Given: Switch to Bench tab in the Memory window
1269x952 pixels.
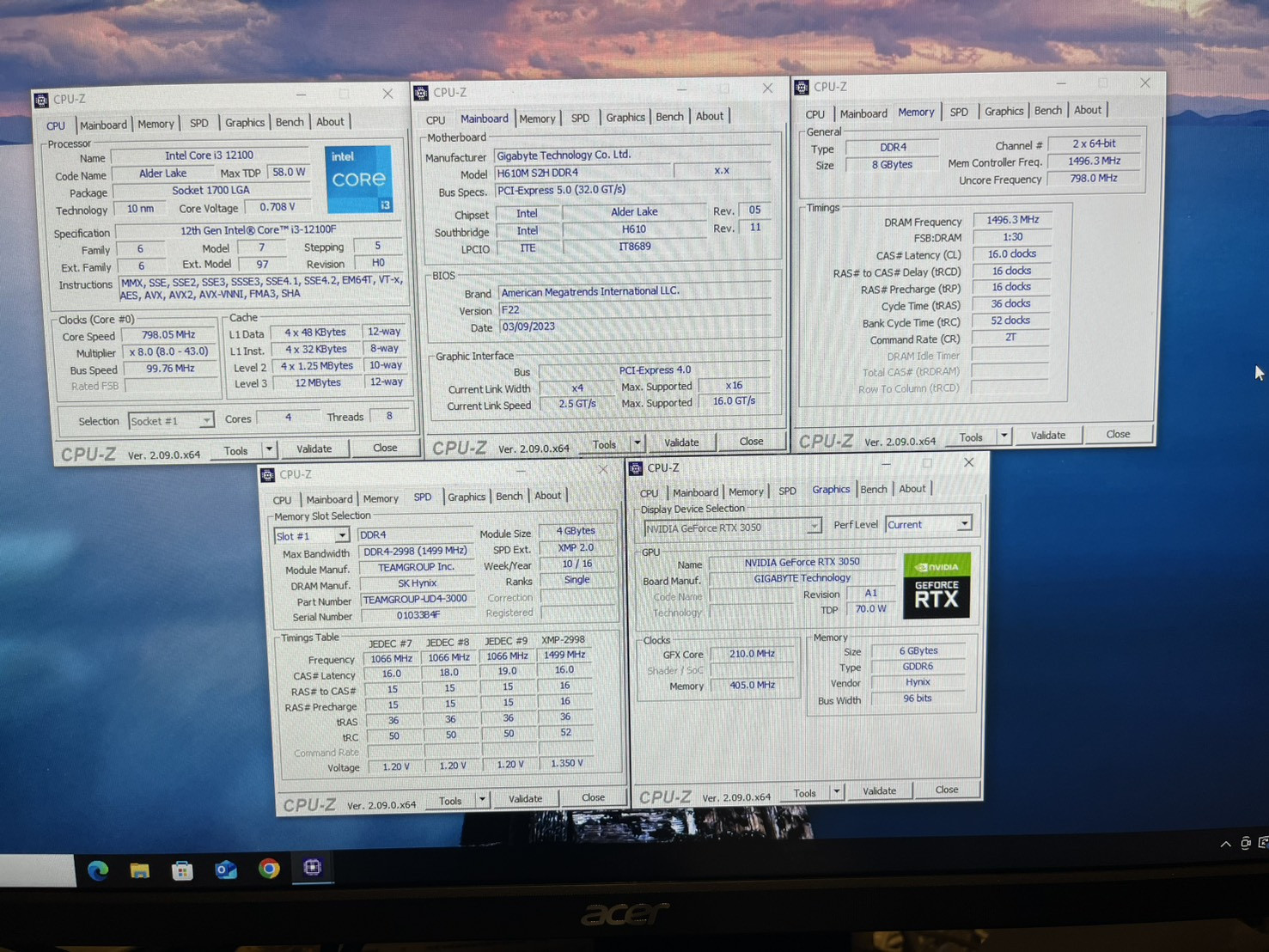Looking at the screenshot, I should 1047,111.
